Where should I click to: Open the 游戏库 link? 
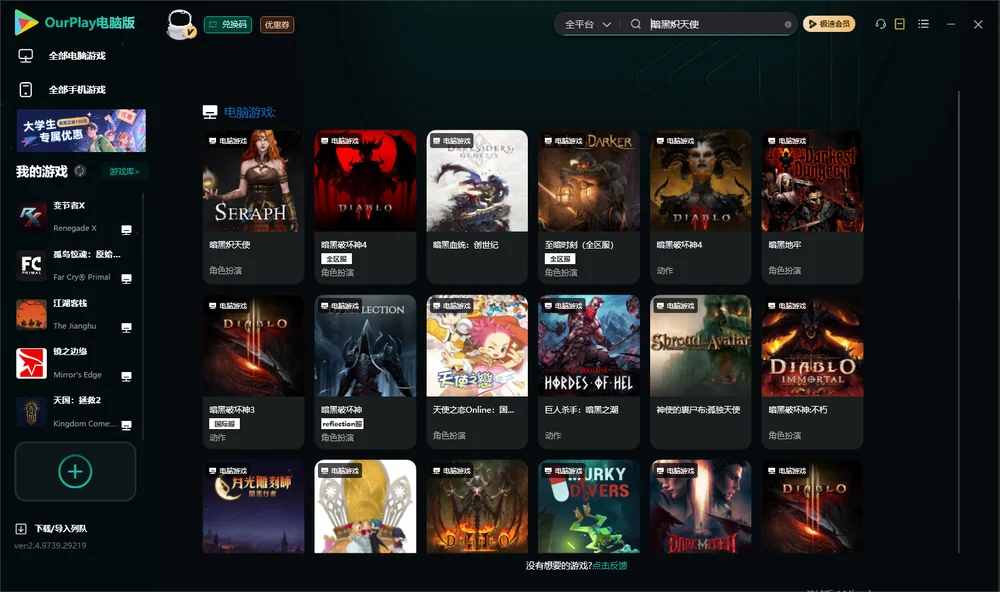124,172
